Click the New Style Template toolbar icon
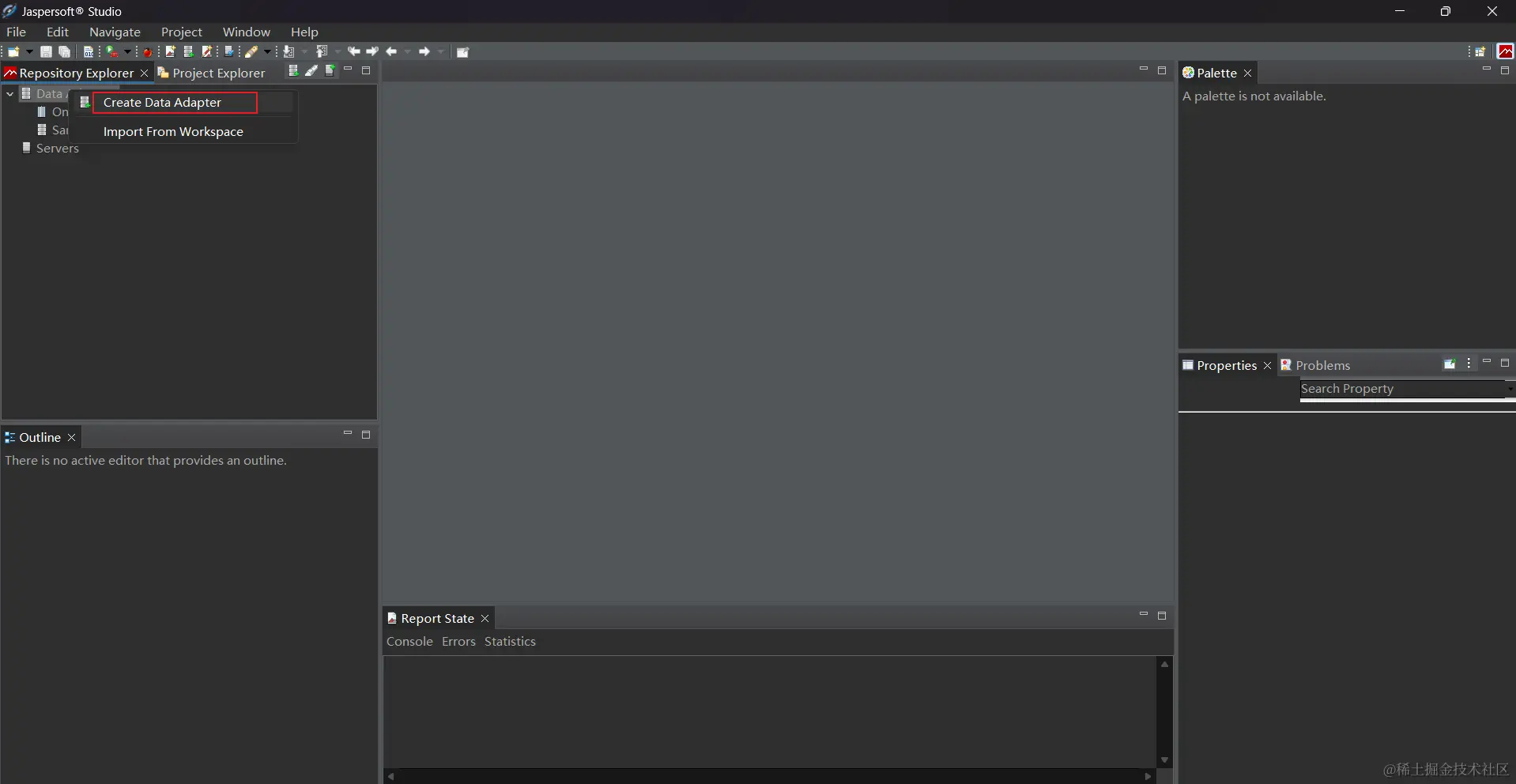This screenshot has width=1516, height=784. [207, 51]
